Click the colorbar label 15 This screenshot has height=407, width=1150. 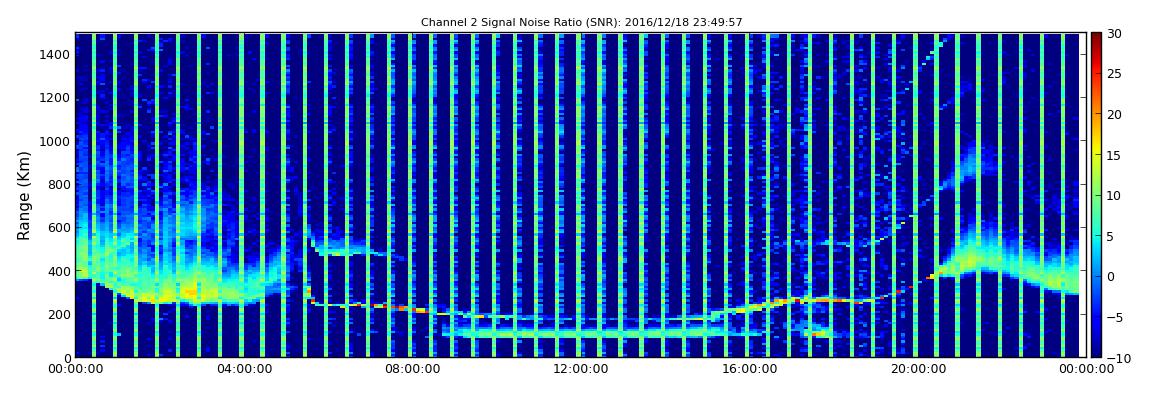point(1114,155)
